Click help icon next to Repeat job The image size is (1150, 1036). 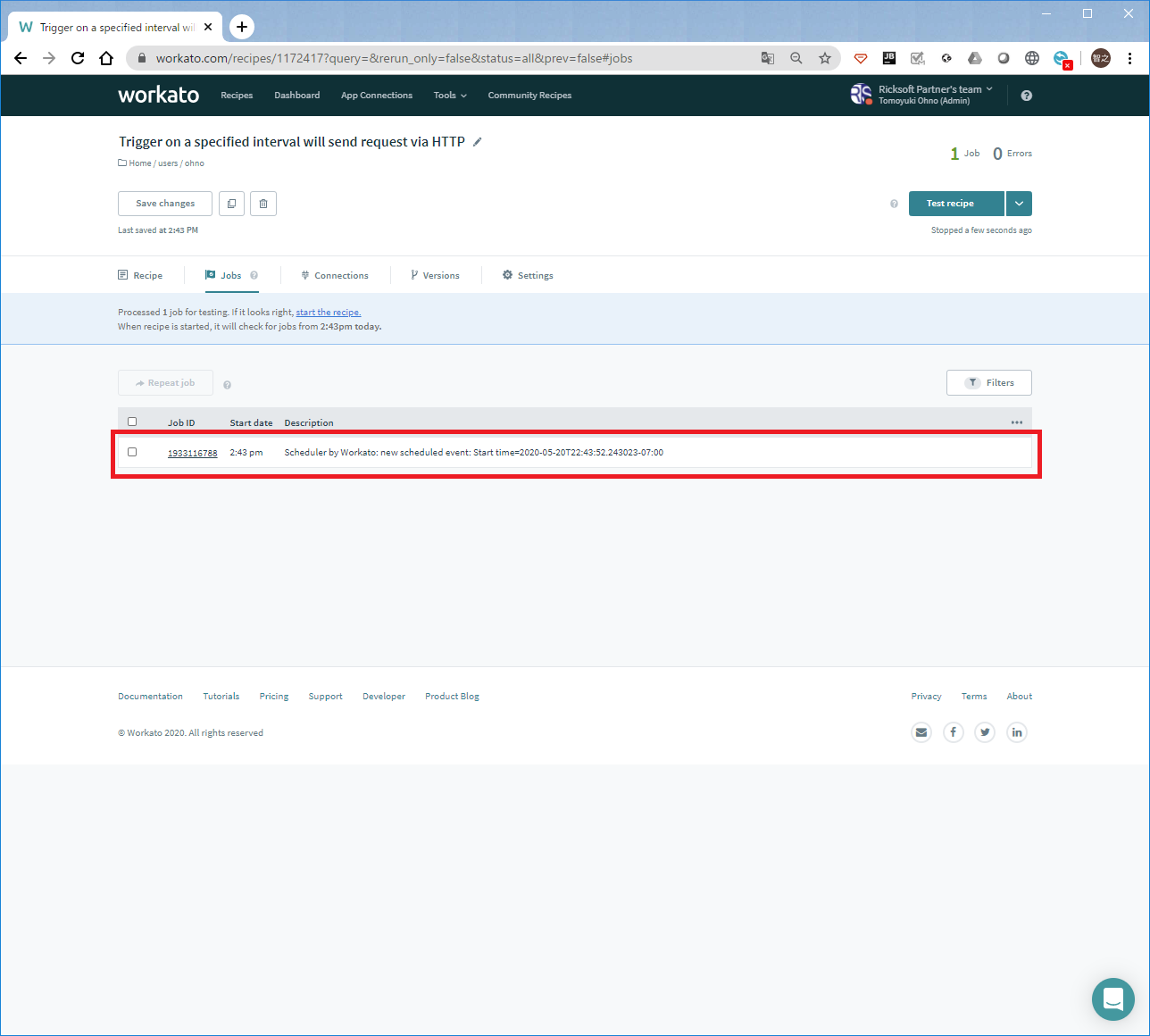[227, 385]
